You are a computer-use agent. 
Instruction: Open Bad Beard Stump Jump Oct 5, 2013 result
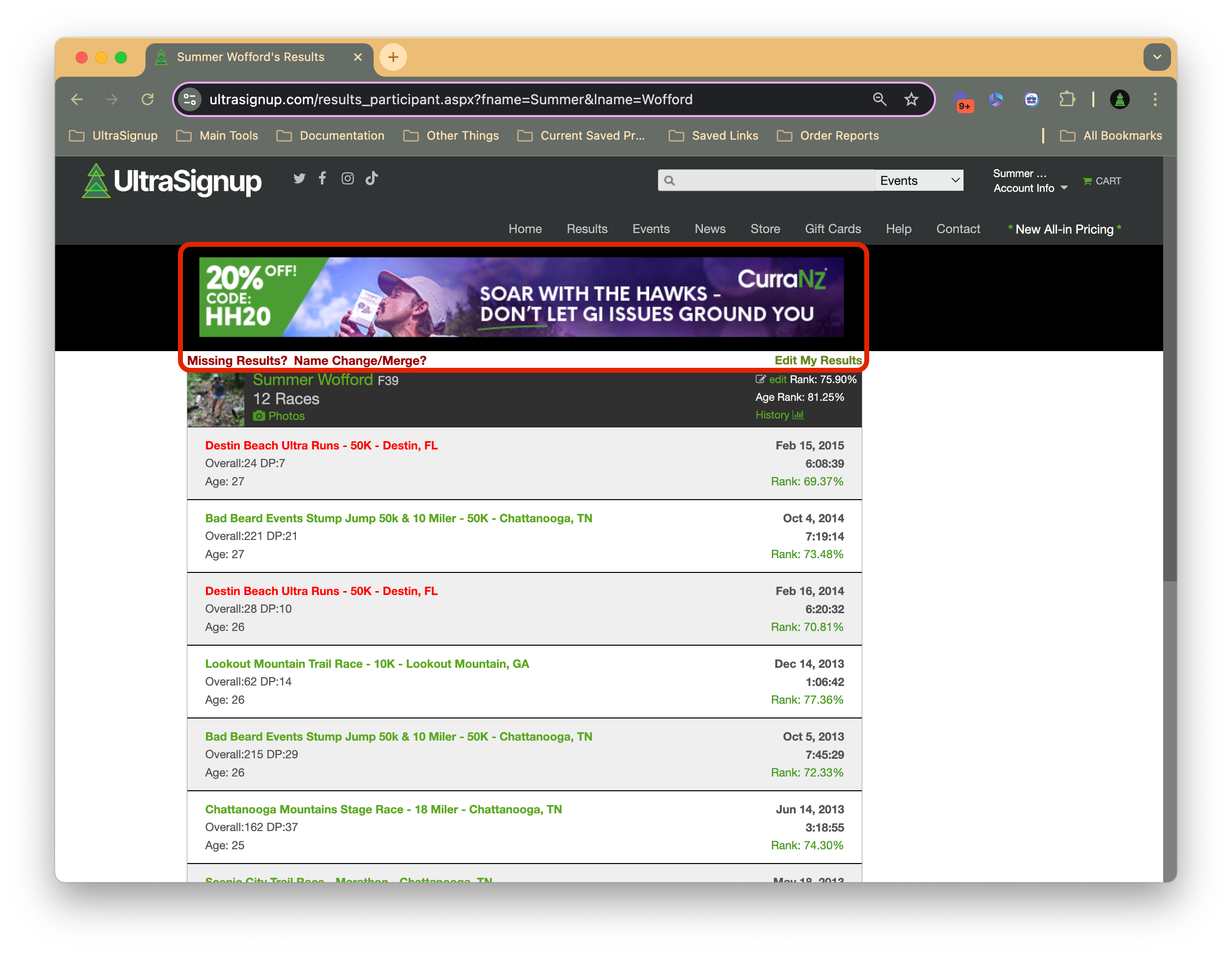(398, 737)
